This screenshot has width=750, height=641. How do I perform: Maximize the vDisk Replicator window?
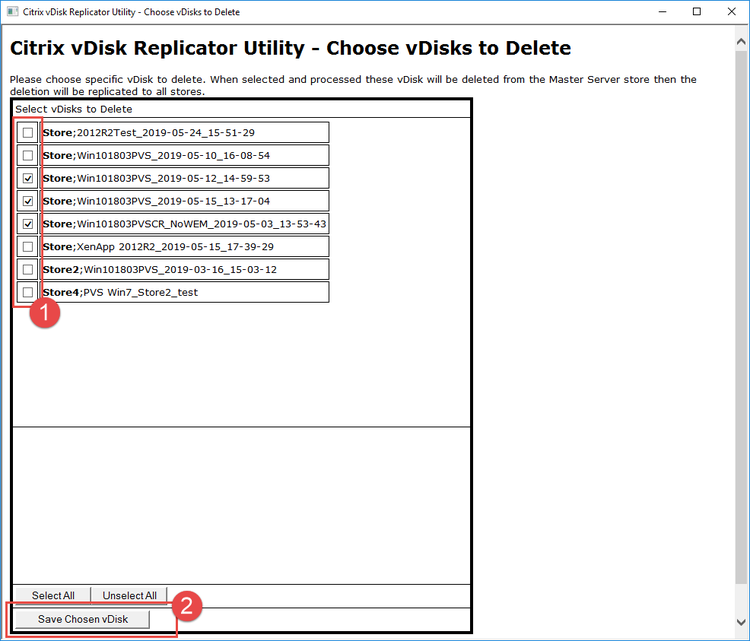697,11
